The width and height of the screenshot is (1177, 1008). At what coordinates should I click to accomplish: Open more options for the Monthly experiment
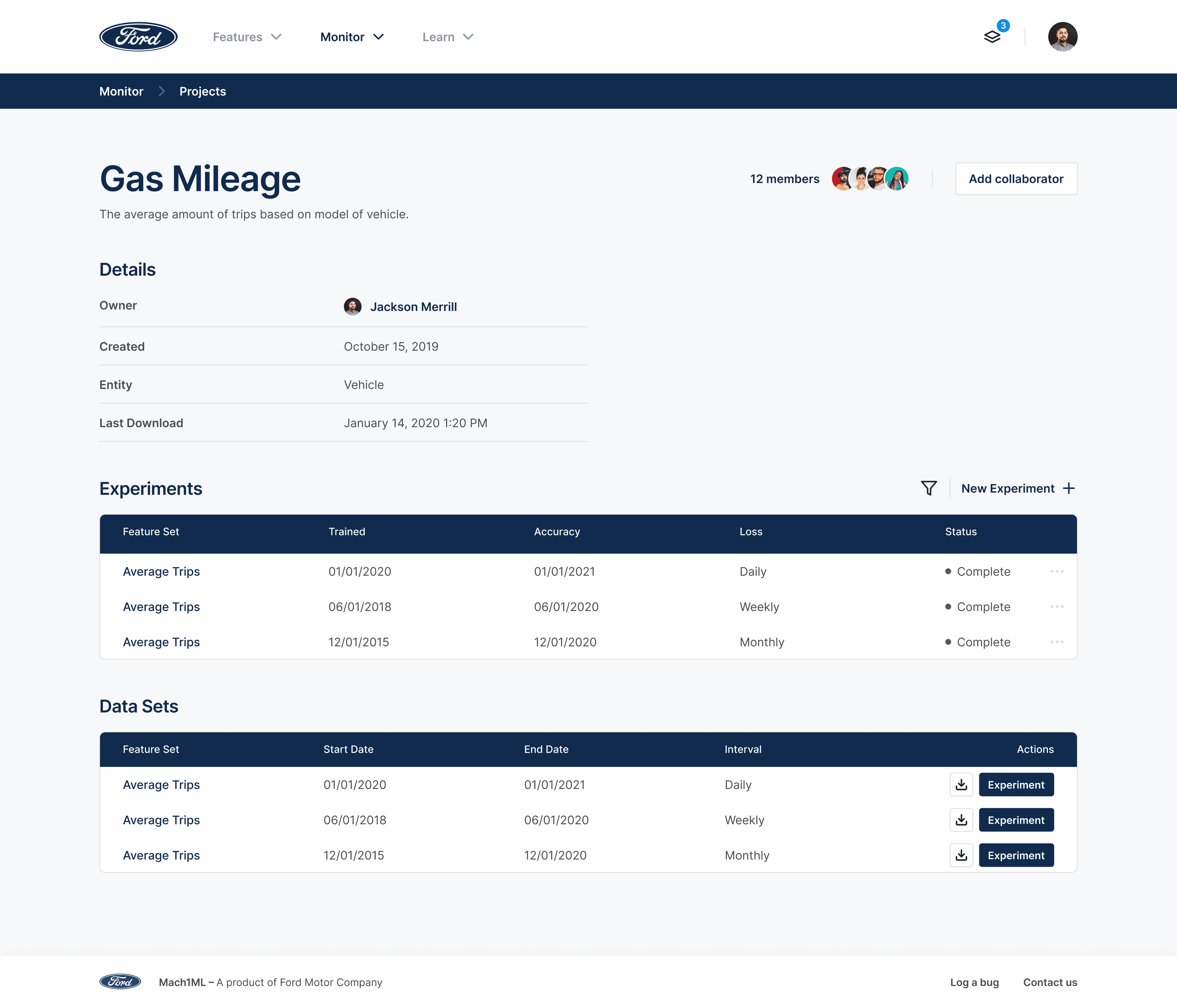coord(1057,642)
